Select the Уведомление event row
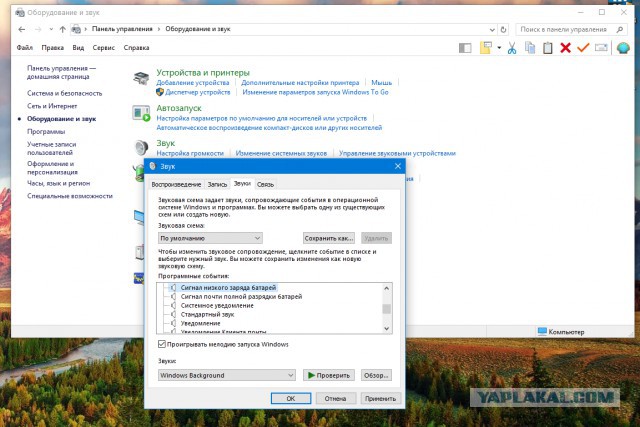This screenshot has height=427, width=640. pos(200,323)
